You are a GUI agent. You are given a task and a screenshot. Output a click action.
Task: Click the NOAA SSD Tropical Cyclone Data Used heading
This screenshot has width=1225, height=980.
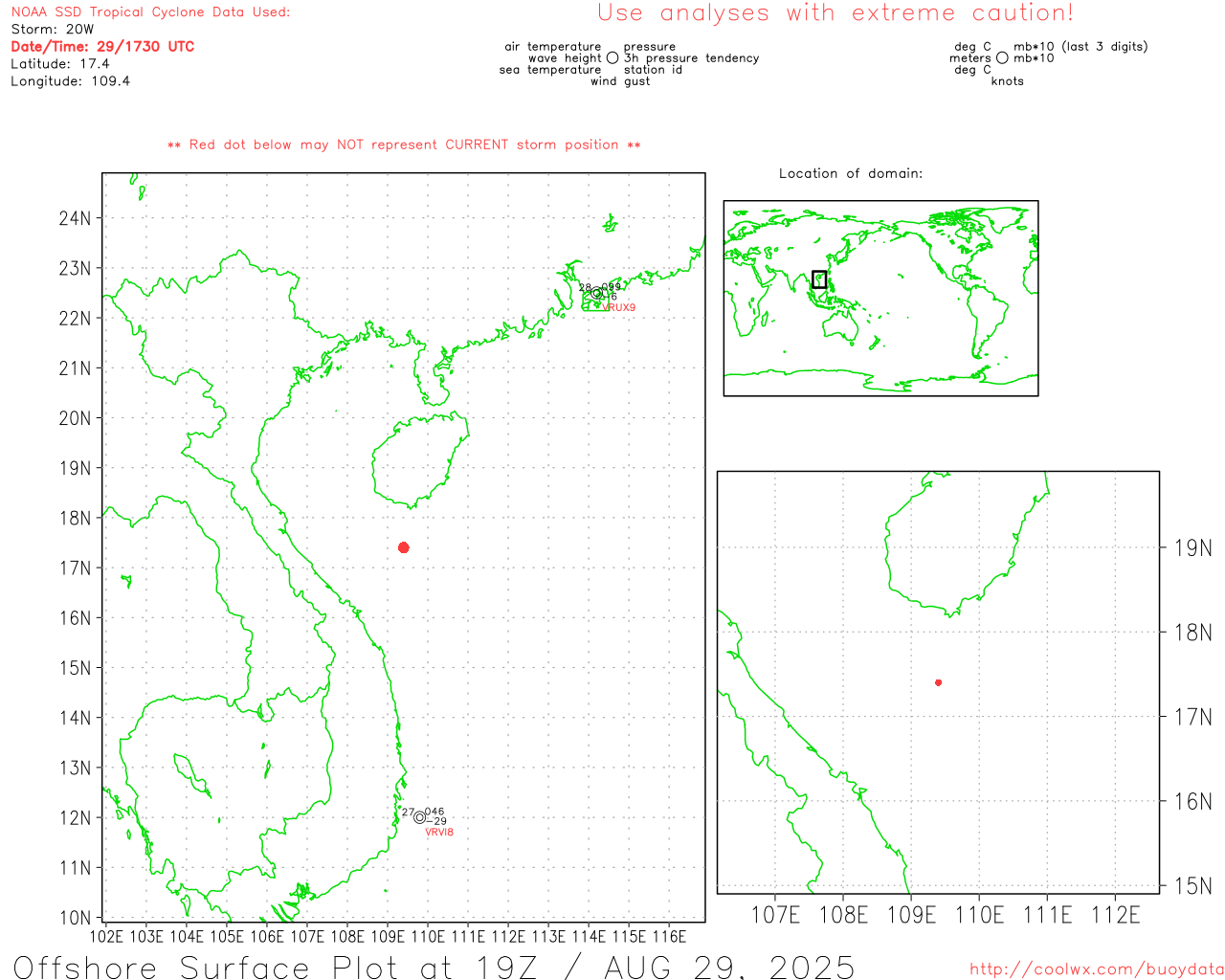click(x=150, y=12)
